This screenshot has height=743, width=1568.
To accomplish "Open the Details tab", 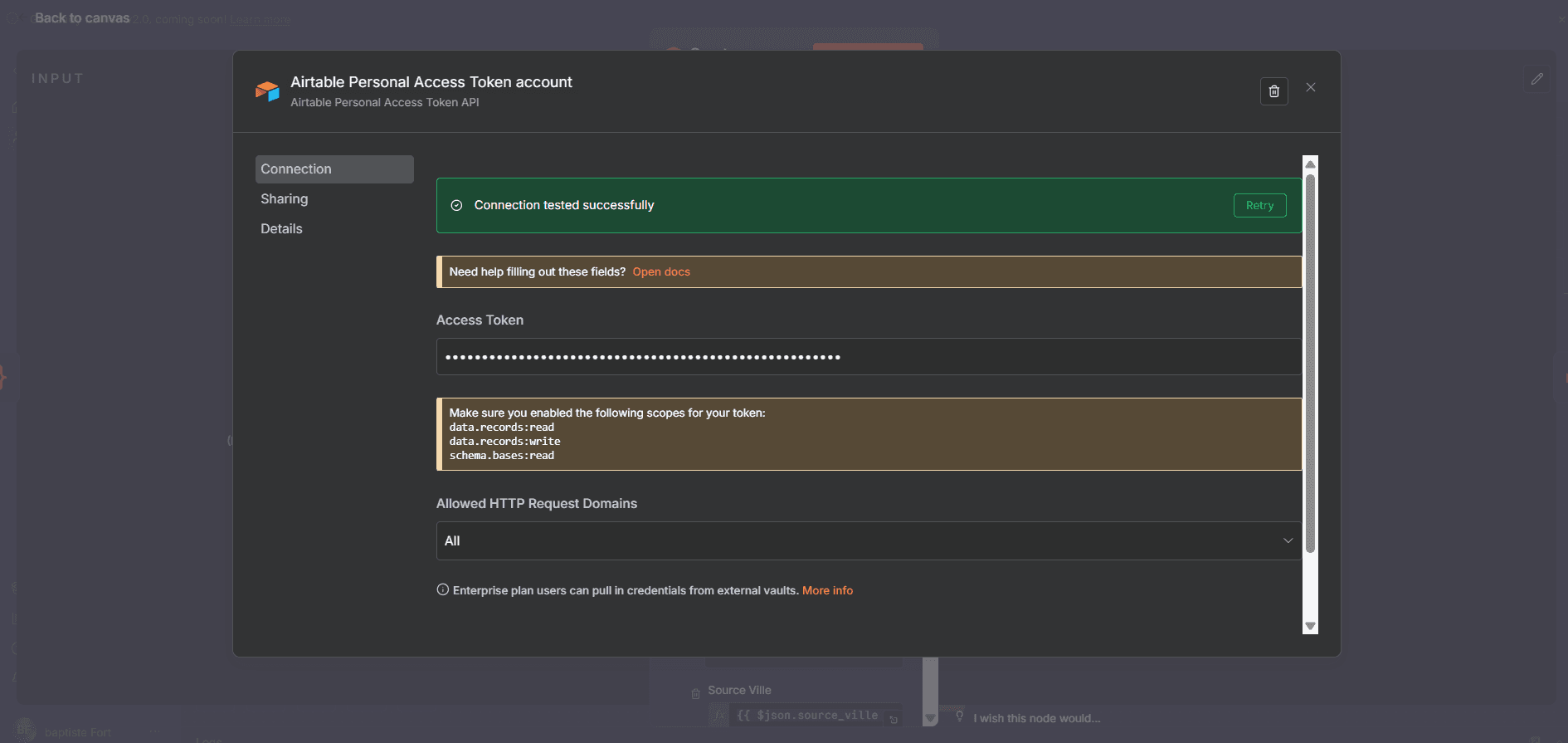I will pos(281,229).
